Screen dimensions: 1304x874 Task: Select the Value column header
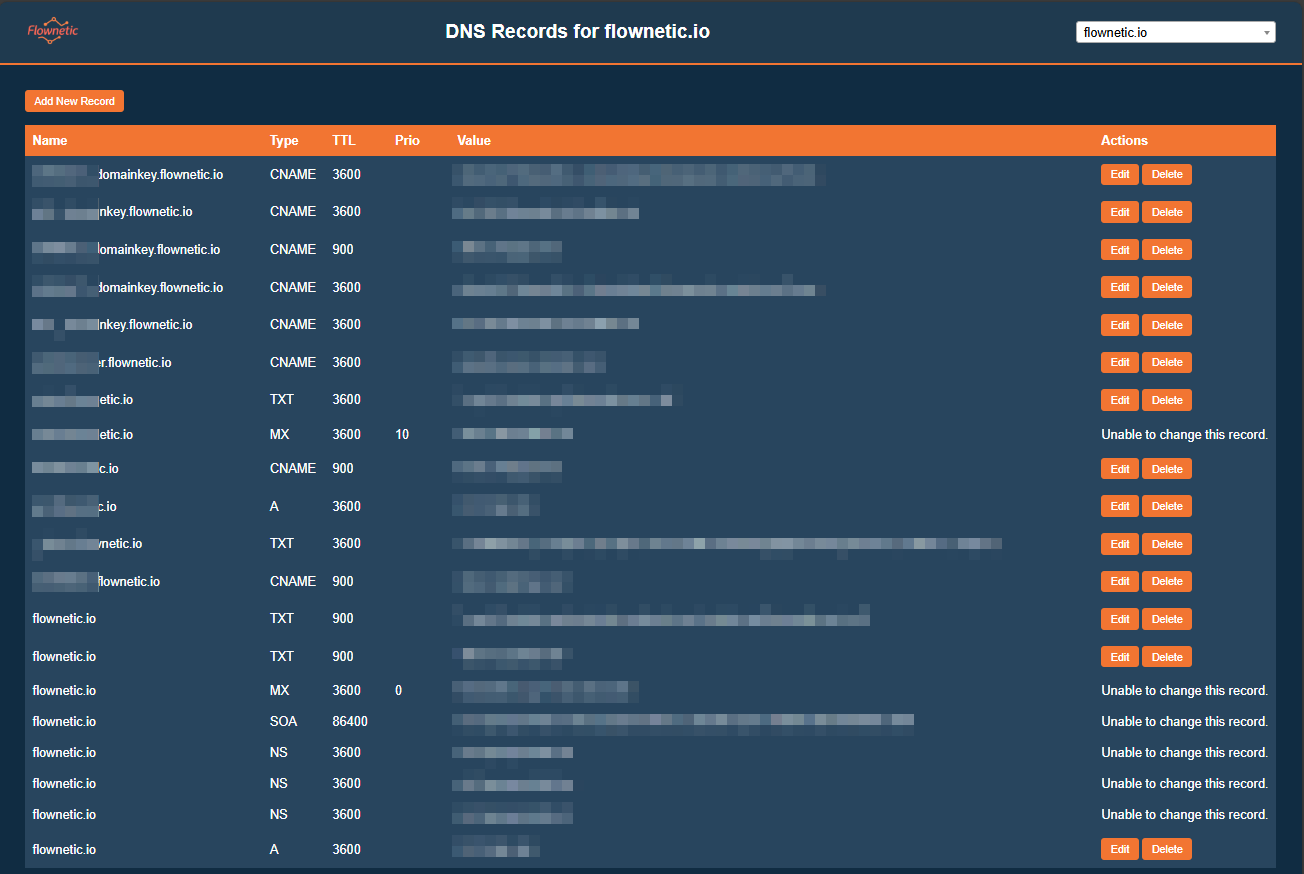[x=474, y=141]
